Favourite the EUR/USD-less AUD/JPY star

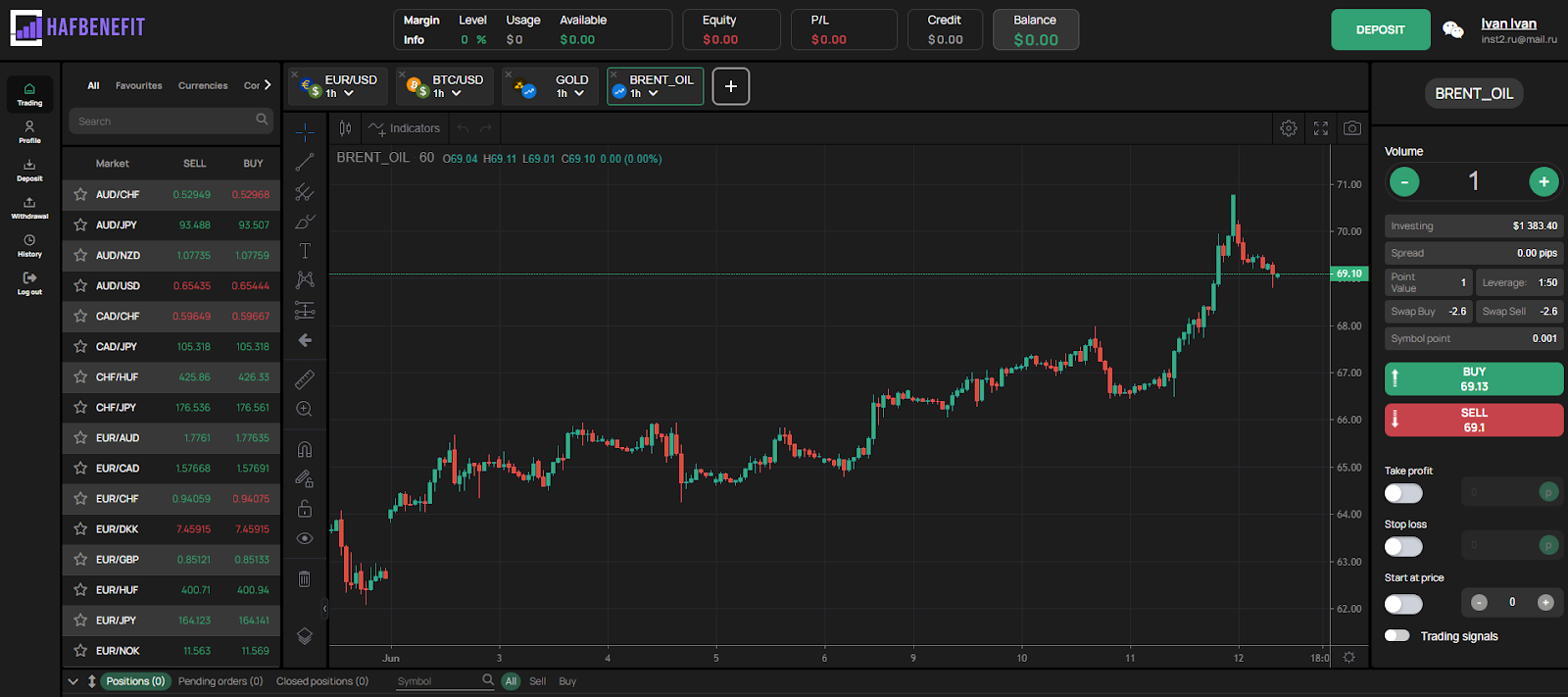(x=80, y=224)
